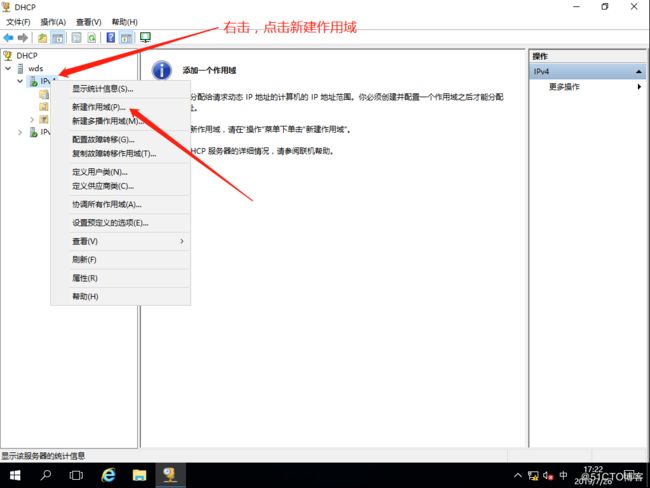Open the 帮助(H) menu in menu bar

point(125,22)
